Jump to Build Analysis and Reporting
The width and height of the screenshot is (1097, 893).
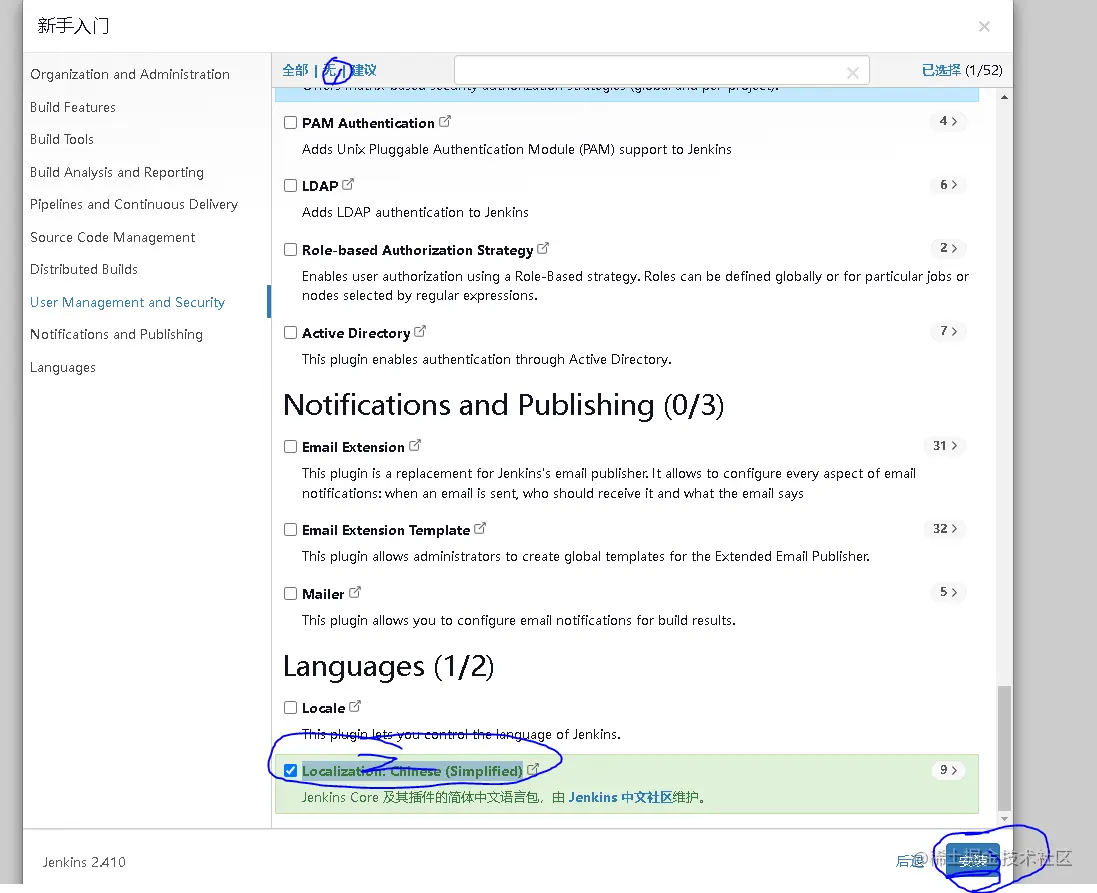click(117, 172)
